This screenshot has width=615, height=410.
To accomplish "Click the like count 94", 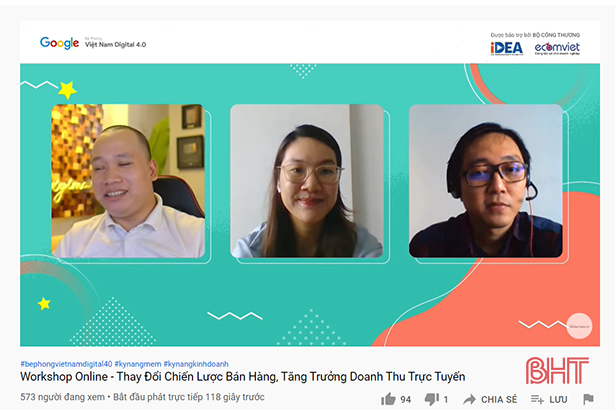I will tap(406, 400).
